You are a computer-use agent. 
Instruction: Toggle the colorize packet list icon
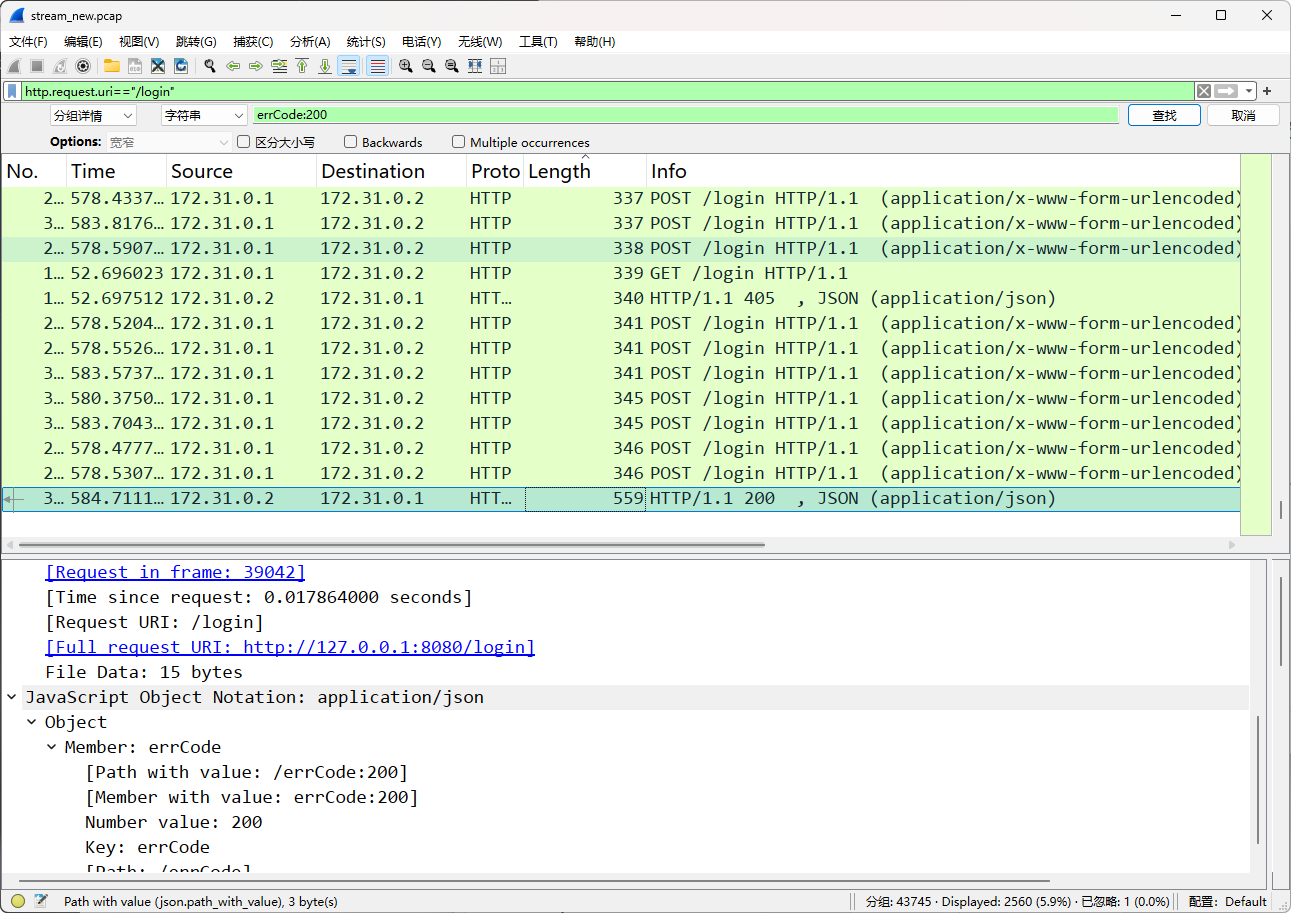(377, 66)
